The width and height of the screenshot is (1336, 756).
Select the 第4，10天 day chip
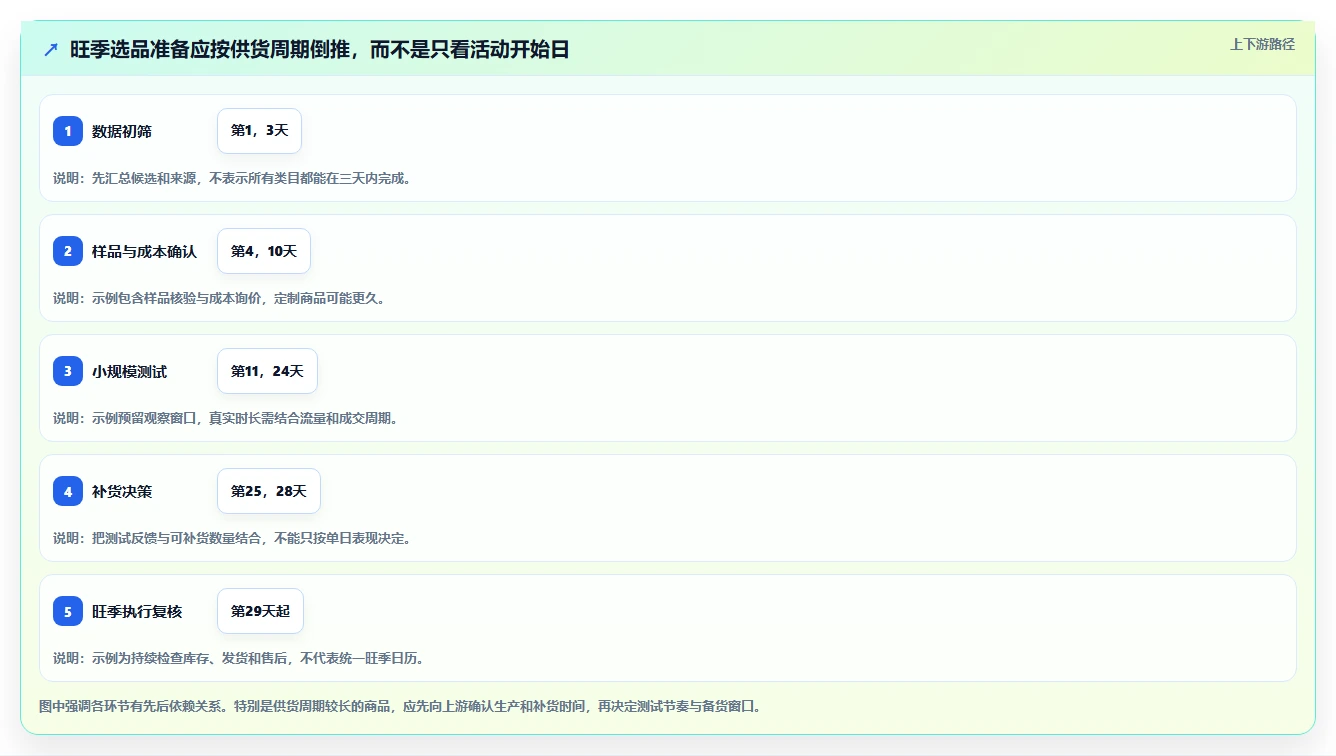click(264, 251)
